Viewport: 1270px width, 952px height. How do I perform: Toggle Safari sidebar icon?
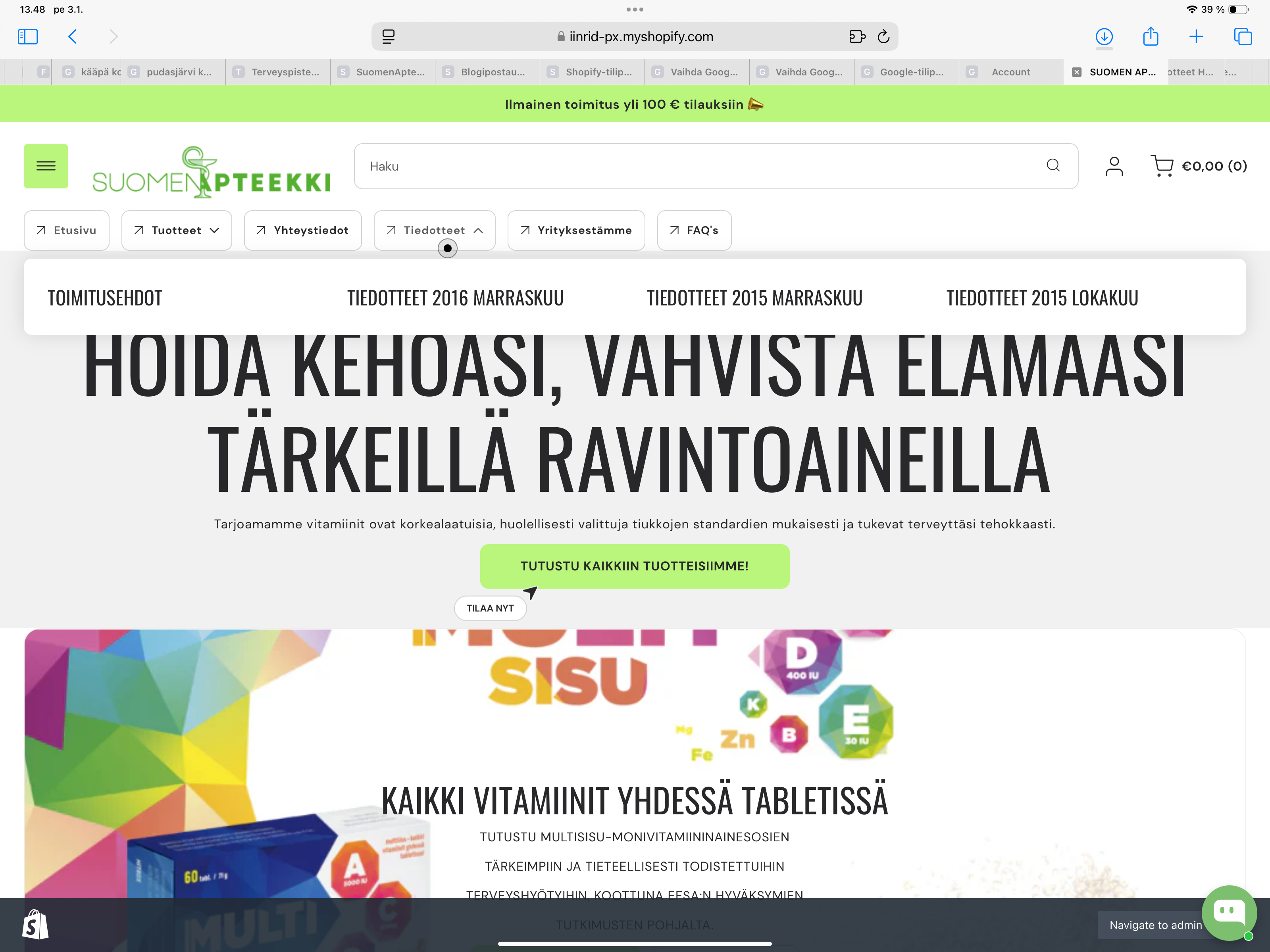[27, 37]
